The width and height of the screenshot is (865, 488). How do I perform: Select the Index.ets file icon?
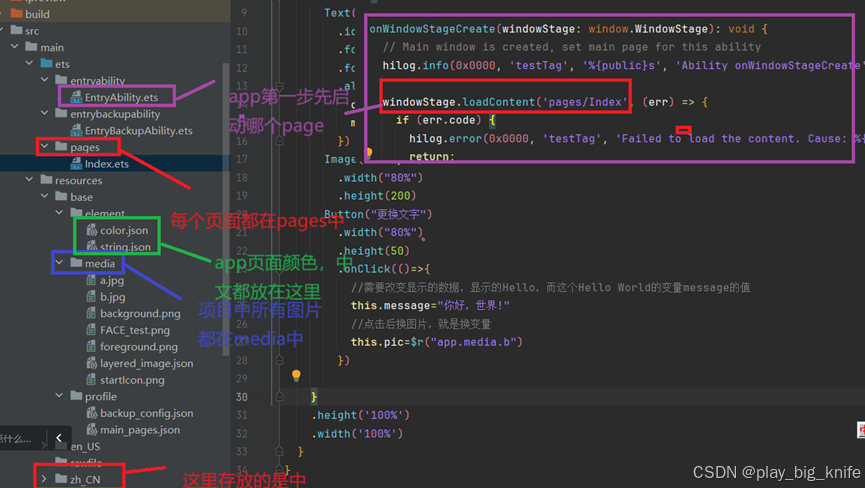click(x=76, y=164)
